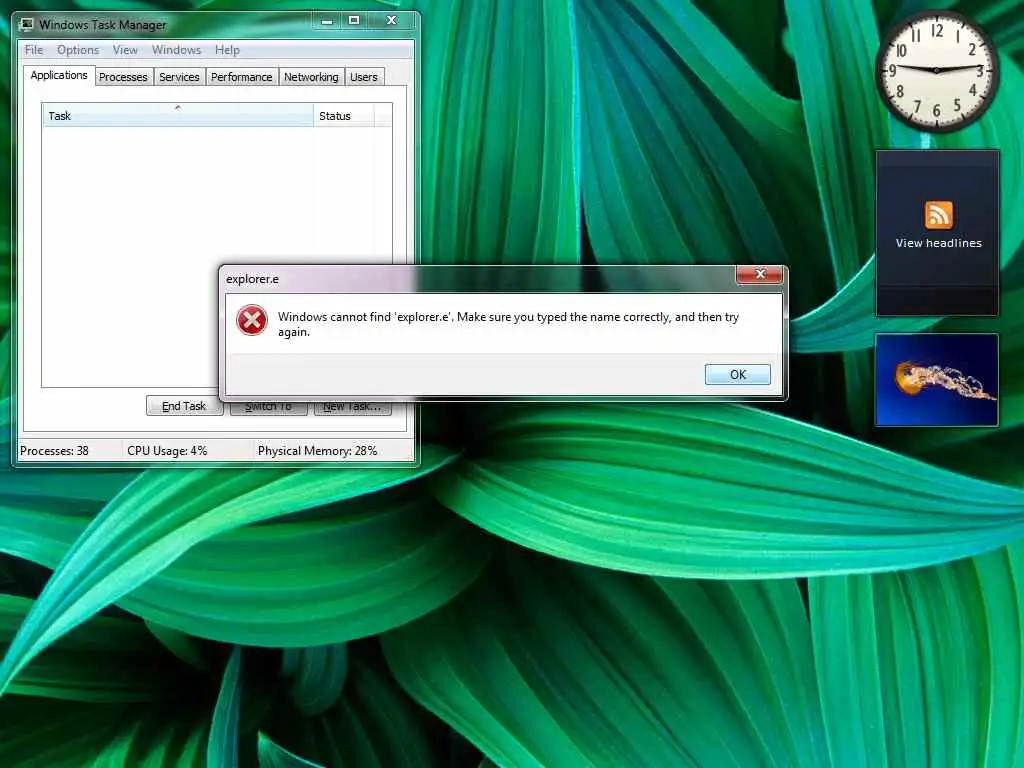Click the End Task button

(x=184, y=406)
